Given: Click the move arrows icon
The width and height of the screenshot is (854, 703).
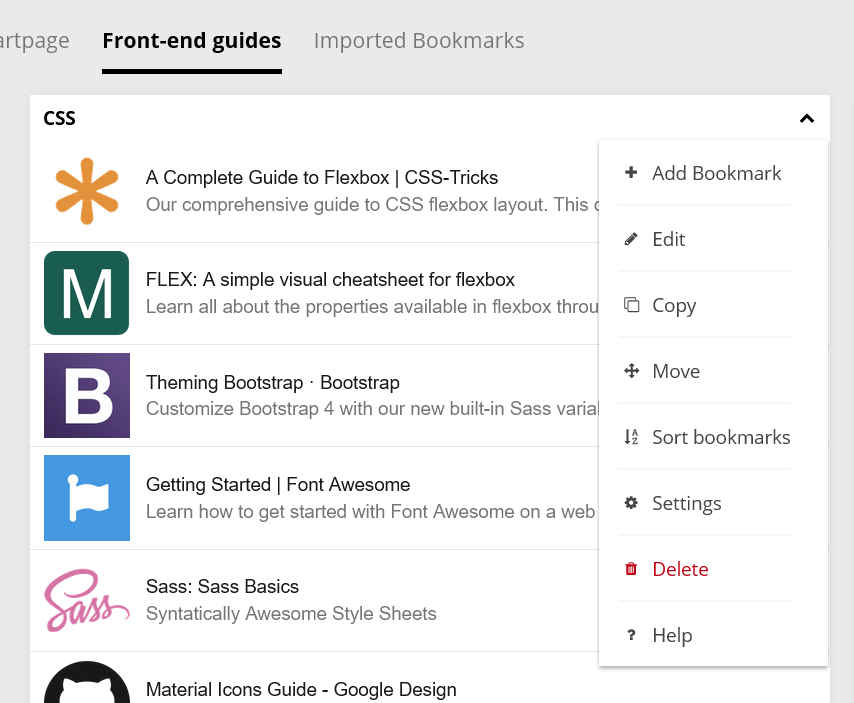Looking at the screenshot, I should click(x=631, y=371).
